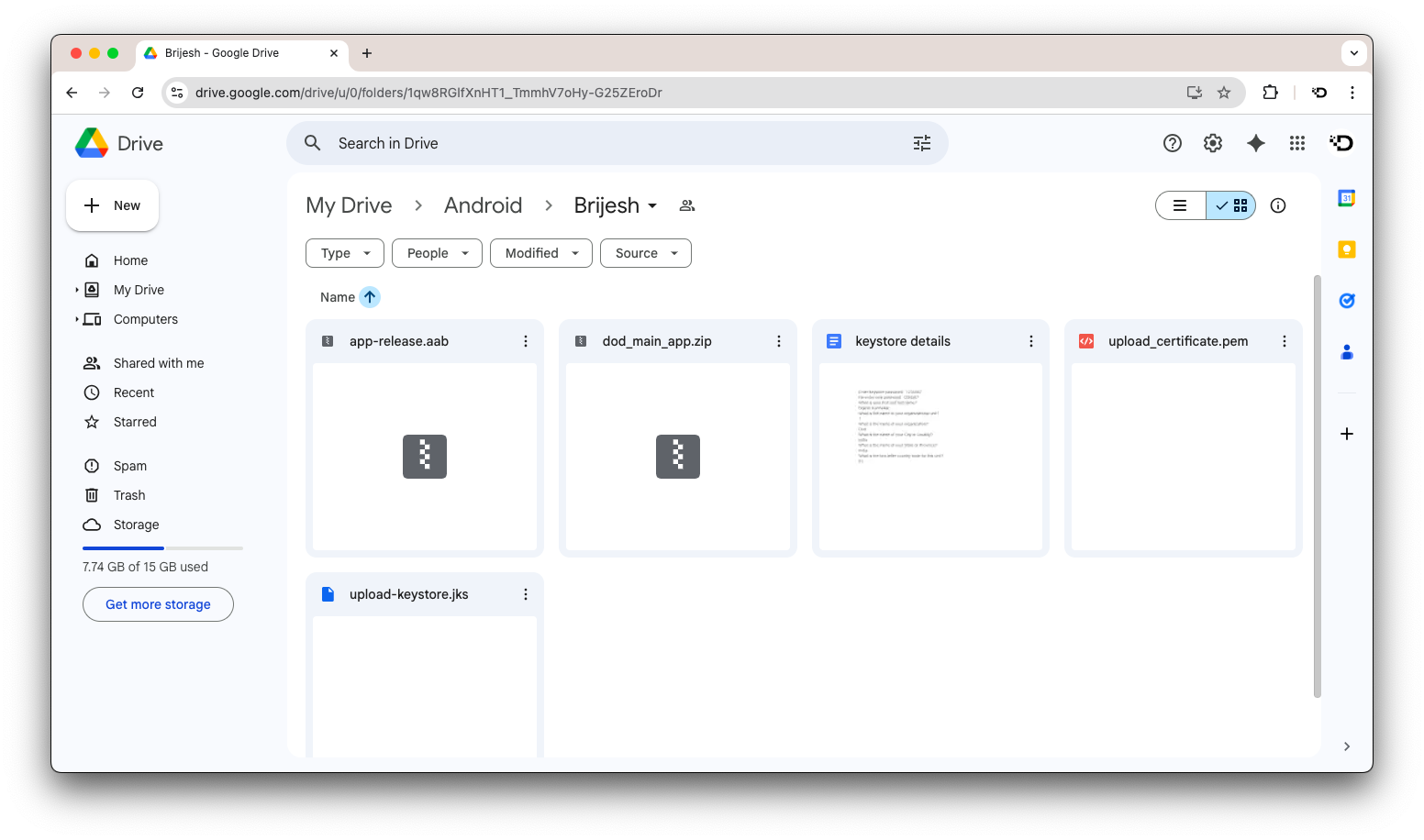1424x840 pixels.
Task: Install app icon in address bar
Action: [1195, 93]
